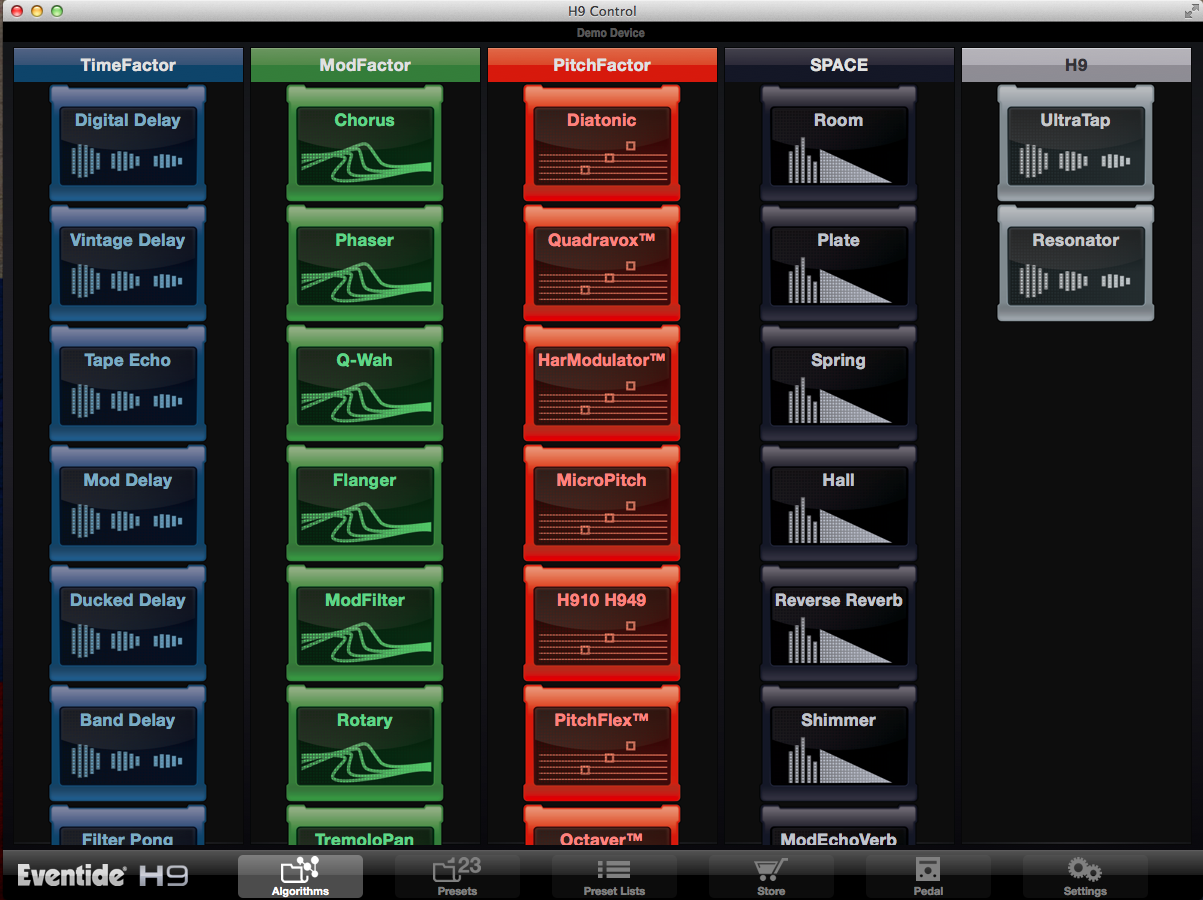Open the H910 H949 algorithm

[x=601, y=622]
